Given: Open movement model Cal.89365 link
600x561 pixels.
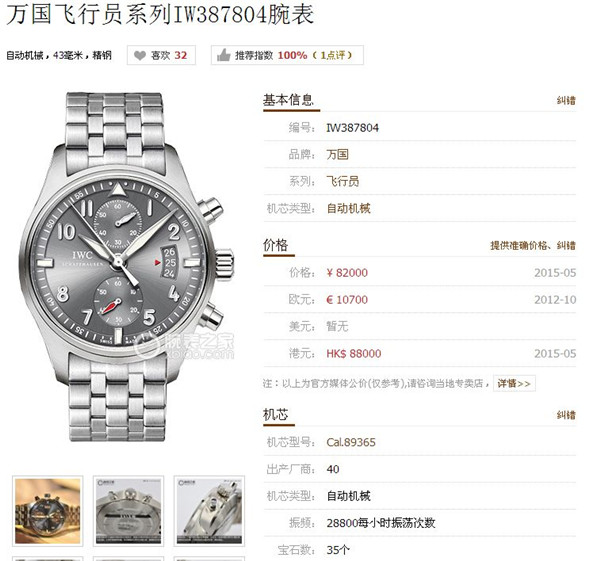Looking at the screenshot, I should point(351,442).
